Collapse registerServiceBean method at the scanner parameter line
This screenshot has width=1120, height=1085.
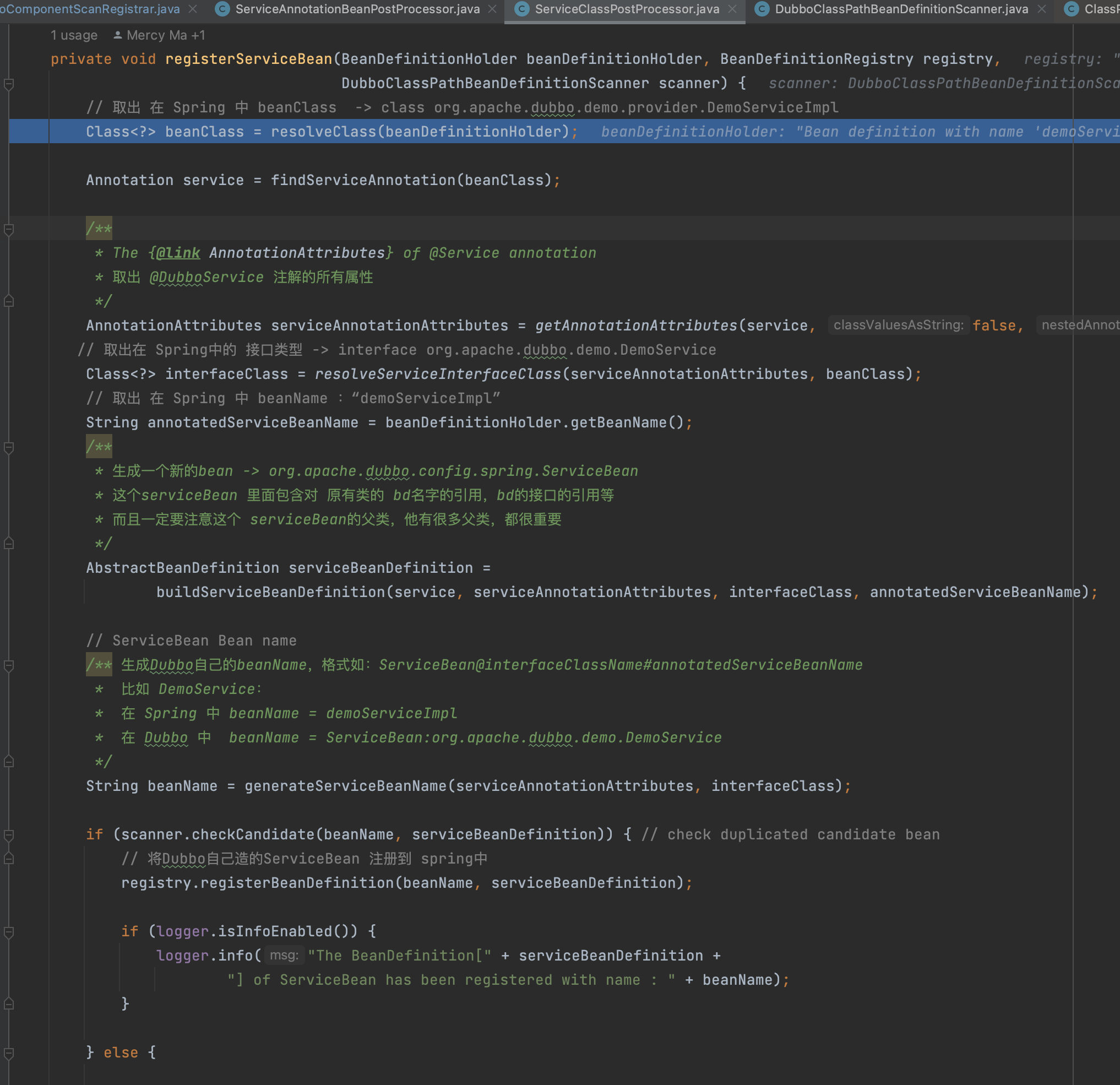click(x=9, y=84)
